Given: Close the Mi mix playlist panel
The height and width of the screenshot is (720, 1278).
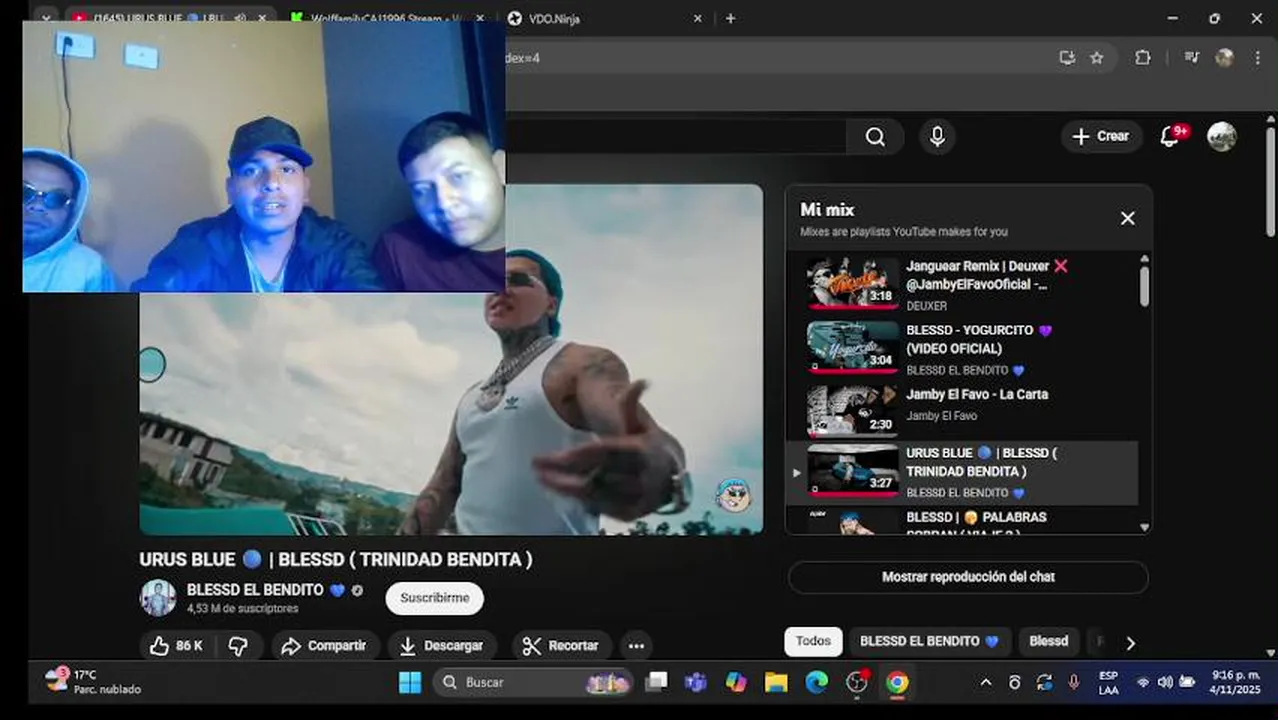Looking at the screenshot, I should [x=1127, y=218].
